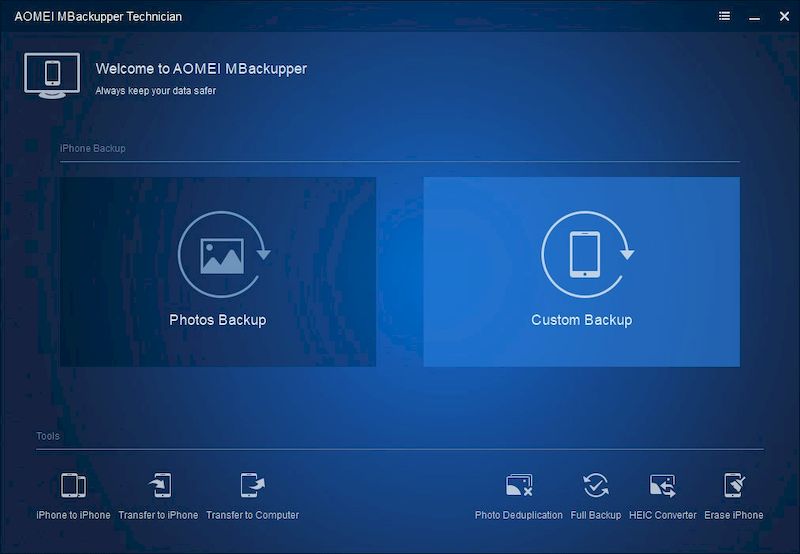Open the Erase iPhone tool icon
Image resolution: width=800 pixels, height=554 pixels.
pos(734,485)
